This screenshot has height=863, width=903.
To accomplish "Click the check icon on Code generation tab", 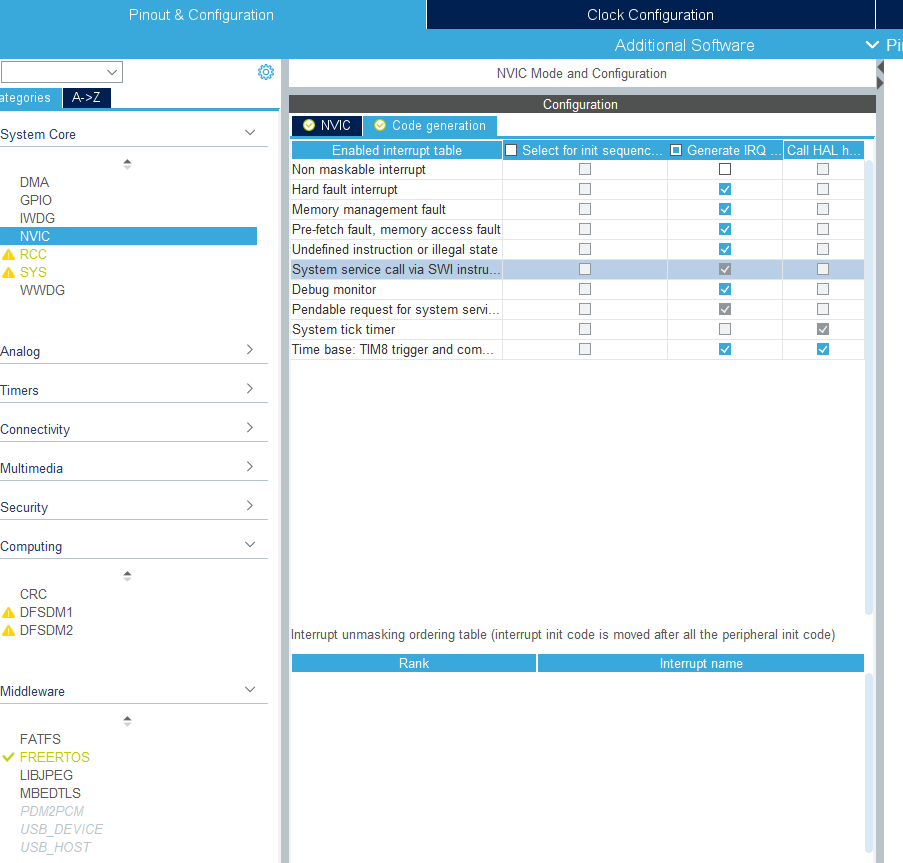I will tap(380, 126).
